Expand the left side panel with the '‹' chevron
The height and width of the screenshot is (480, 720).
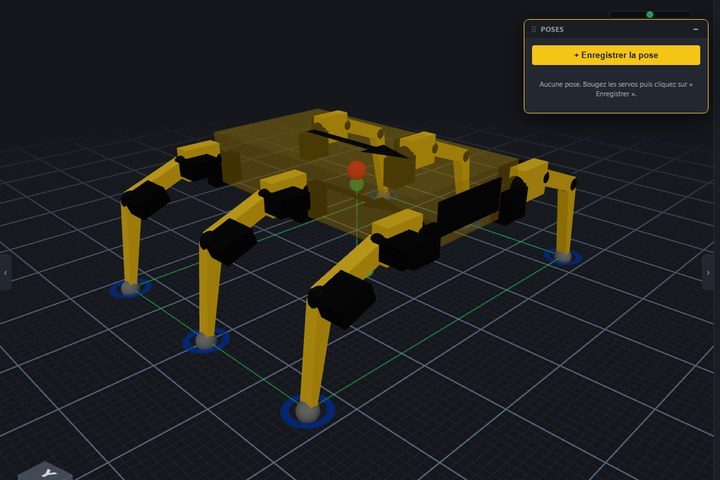6,273
